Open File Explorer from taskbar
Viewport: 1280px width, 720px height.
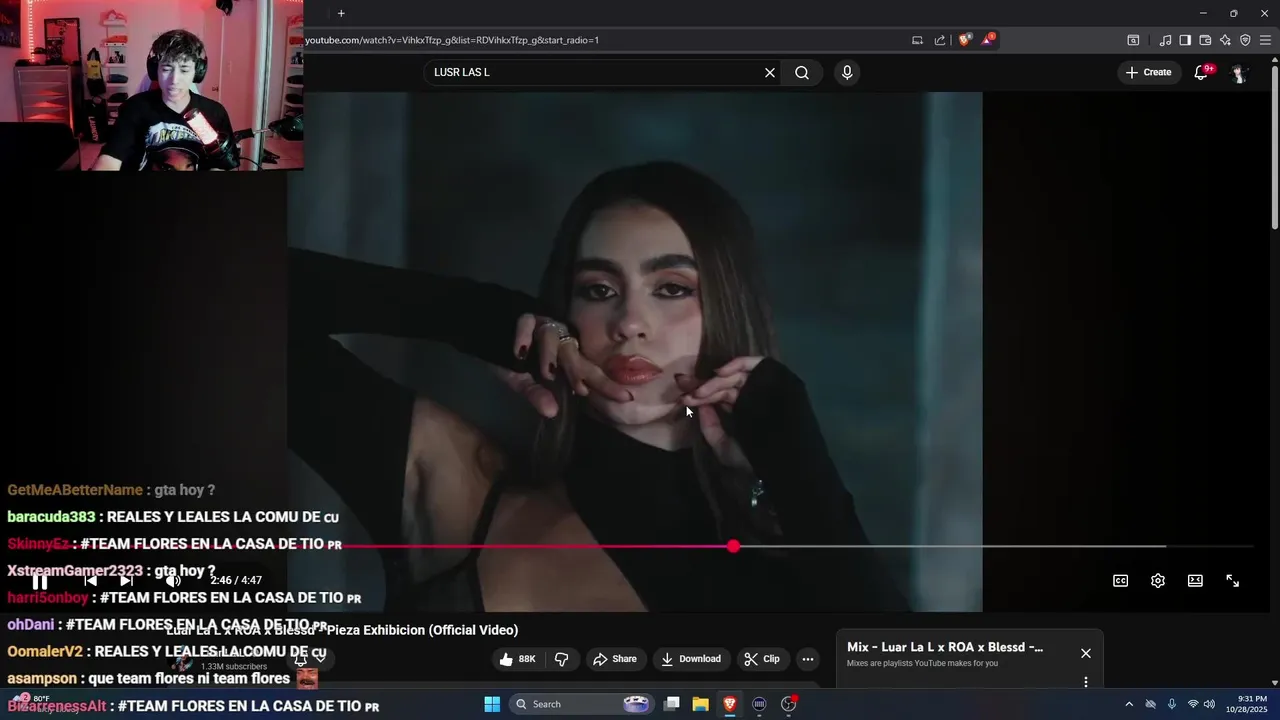pos(701,704)
